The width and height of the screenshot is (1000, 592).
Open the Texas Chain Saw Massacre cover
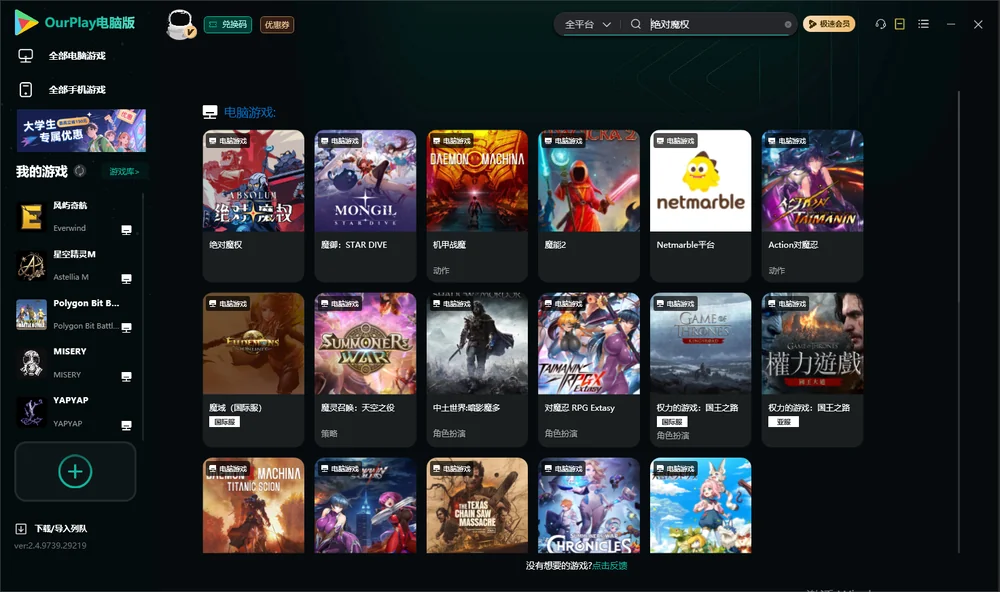(x=477, y=505)
